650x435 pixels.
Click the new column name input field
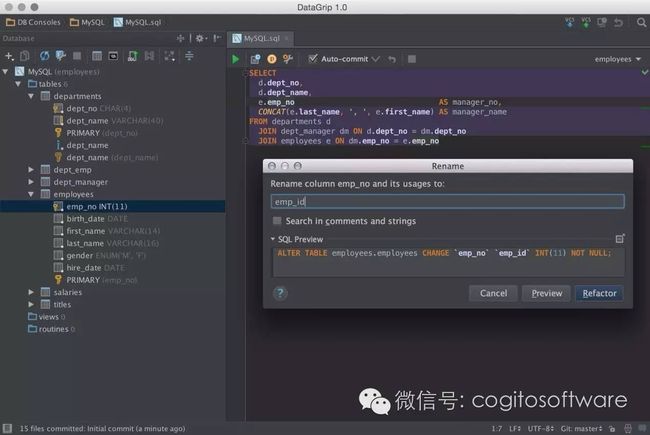tap(447, 202)
